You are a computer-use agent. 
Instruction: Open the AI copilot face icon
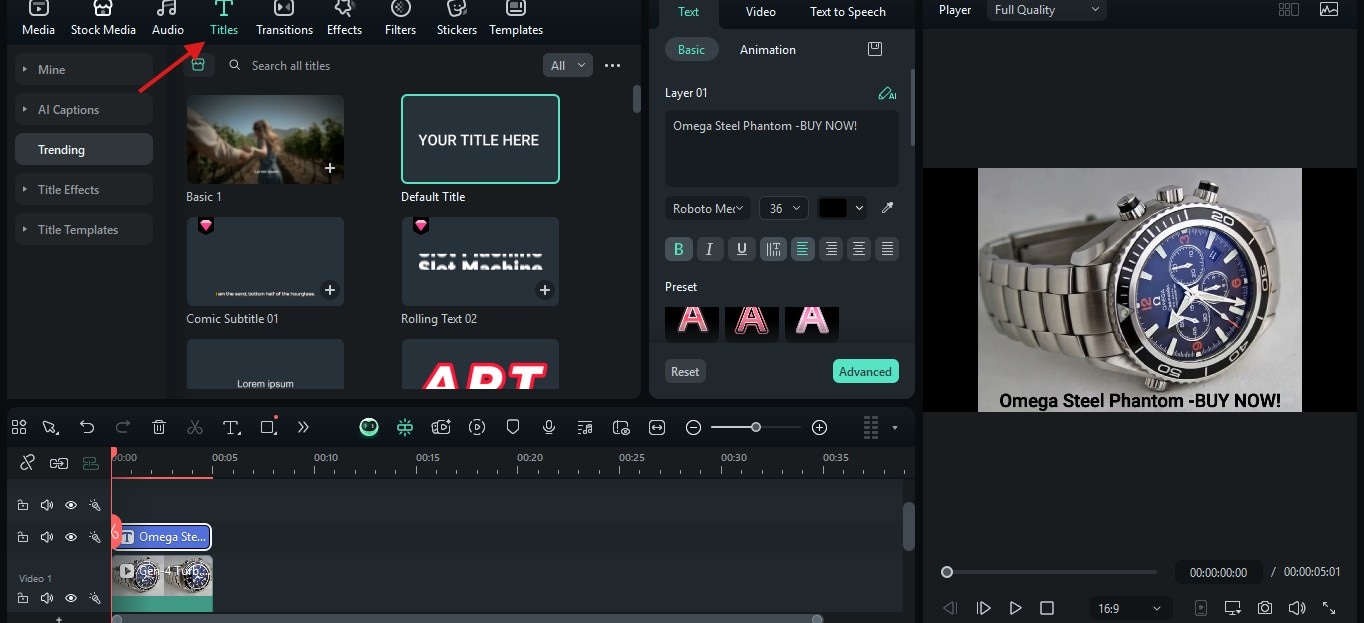[x=369, y=427]
